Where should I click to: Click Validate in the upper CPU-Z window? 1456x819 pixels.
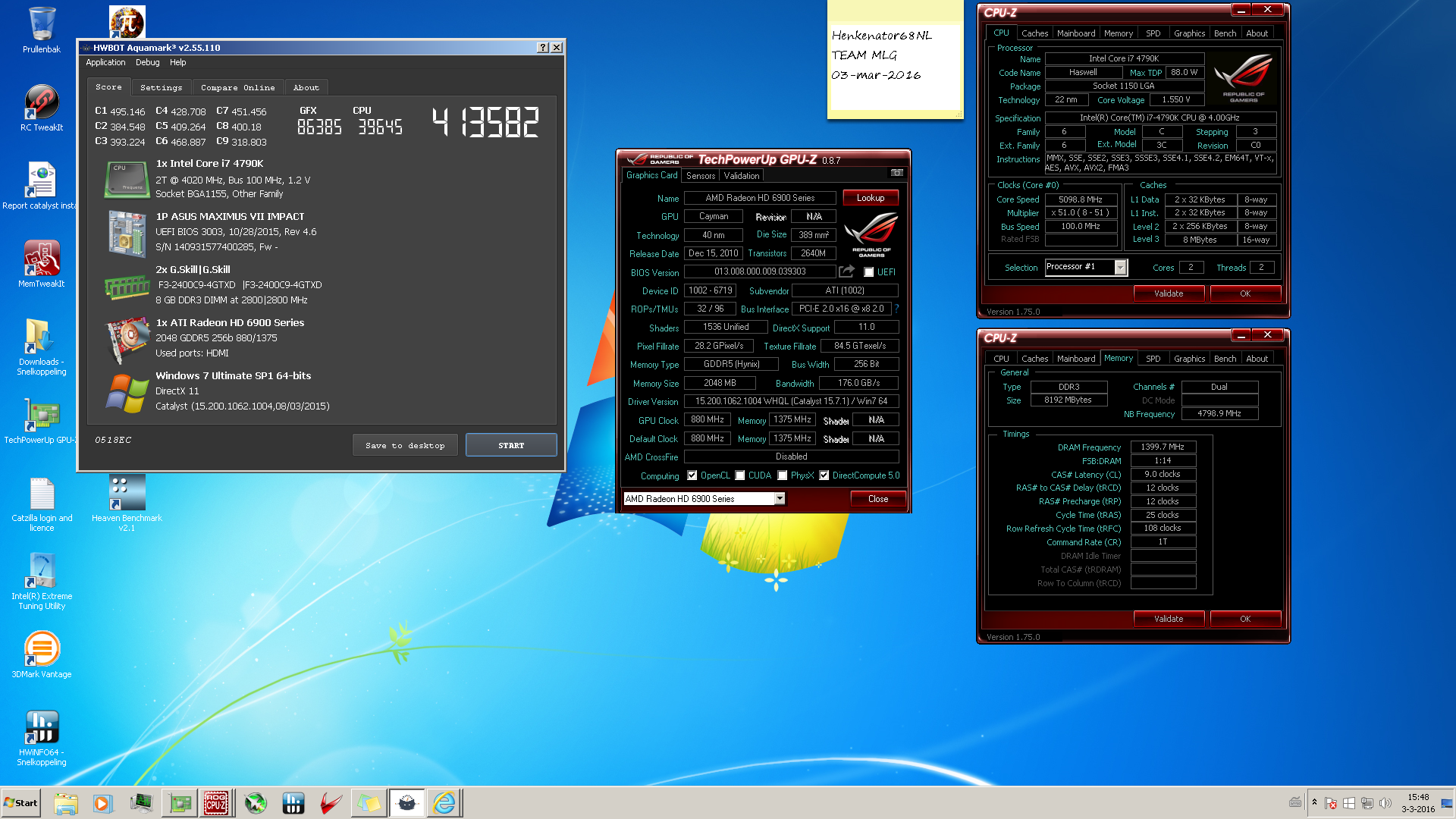pos(1169,293)
